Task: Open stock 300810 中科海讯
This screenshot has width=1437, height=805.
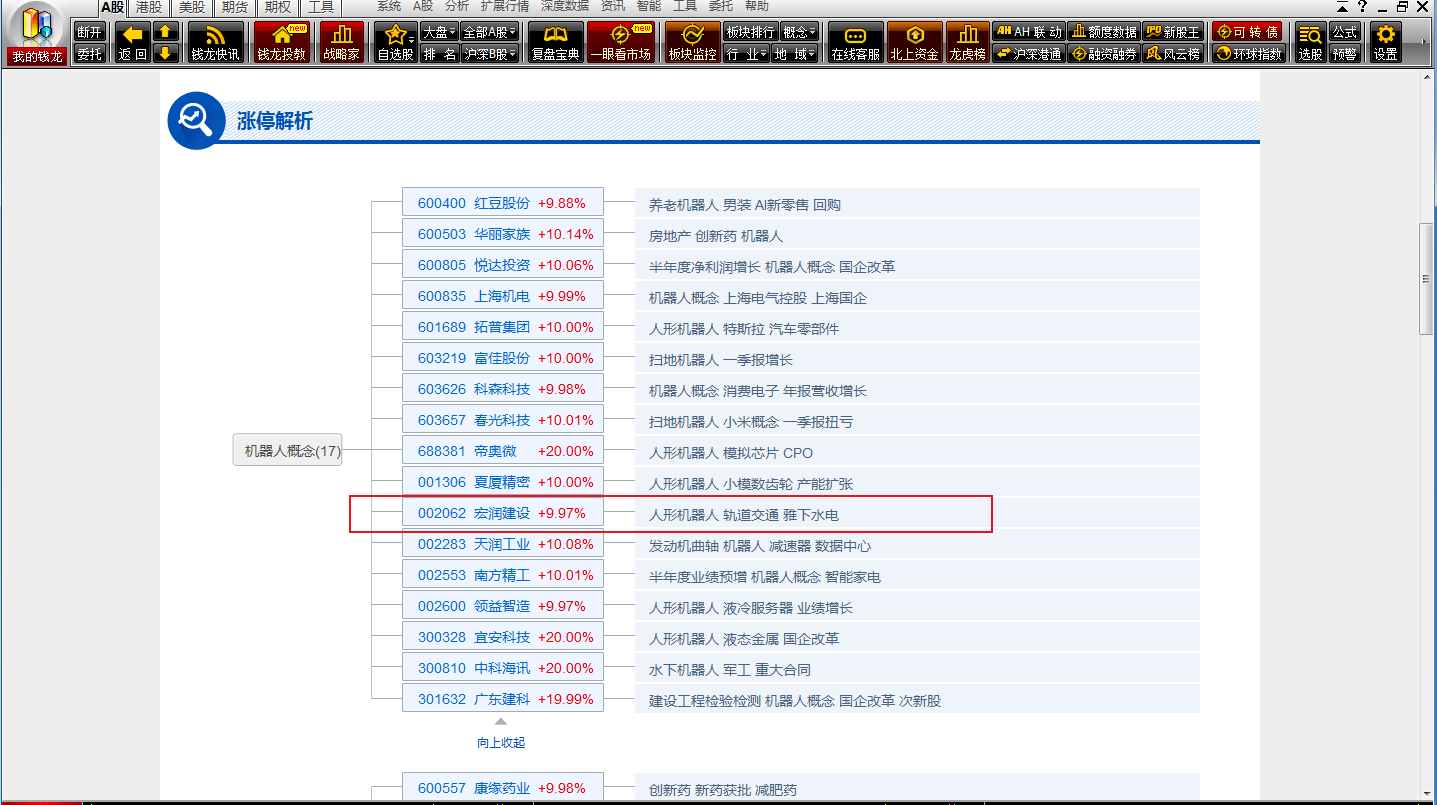Action: tap(502, 668)
